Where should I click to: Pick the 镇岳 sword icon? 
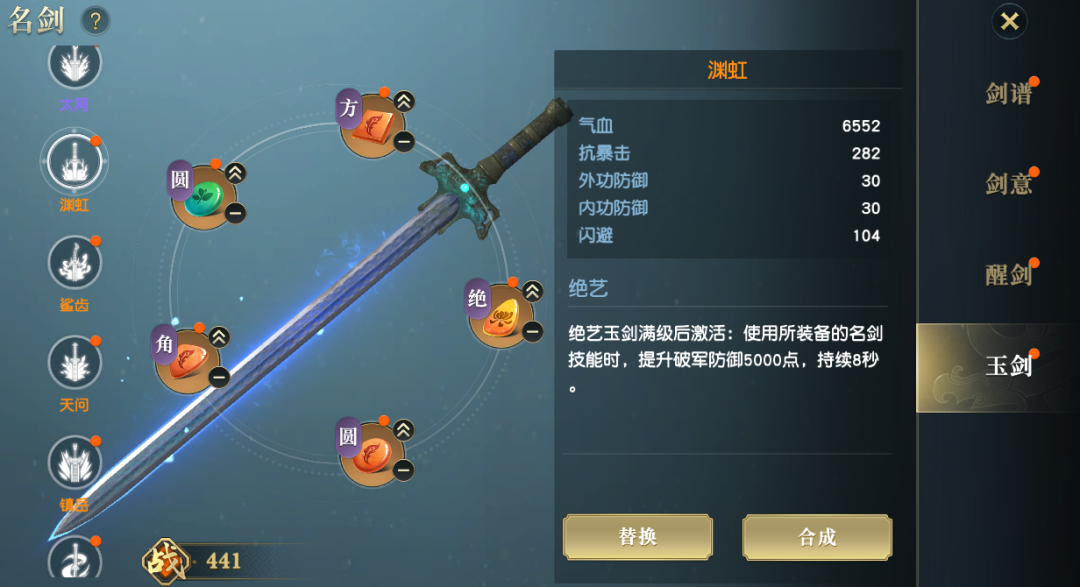point(74,463)
